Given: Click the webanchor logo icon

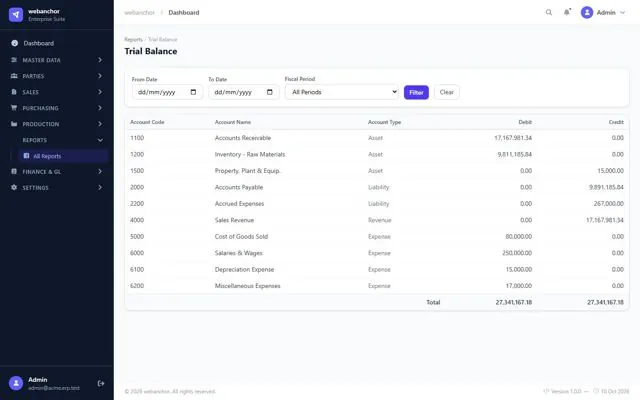Looking at the screenshot, I should pyautogui.click(x=16, y=15).
